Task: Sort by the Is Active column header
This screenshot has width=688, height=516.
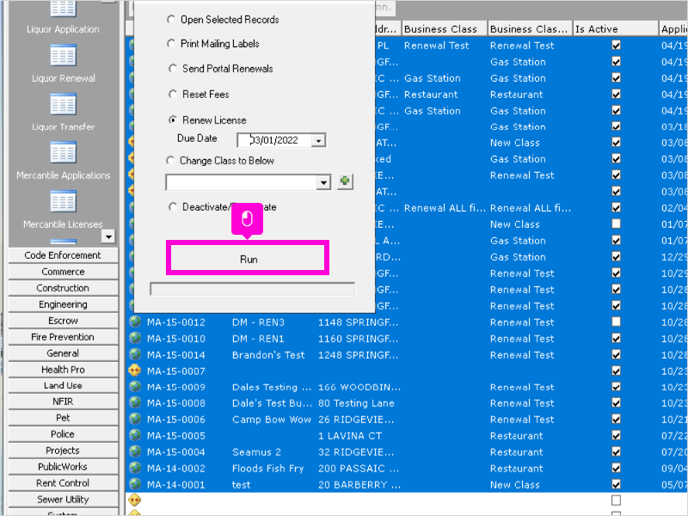Action: [615, 29]
